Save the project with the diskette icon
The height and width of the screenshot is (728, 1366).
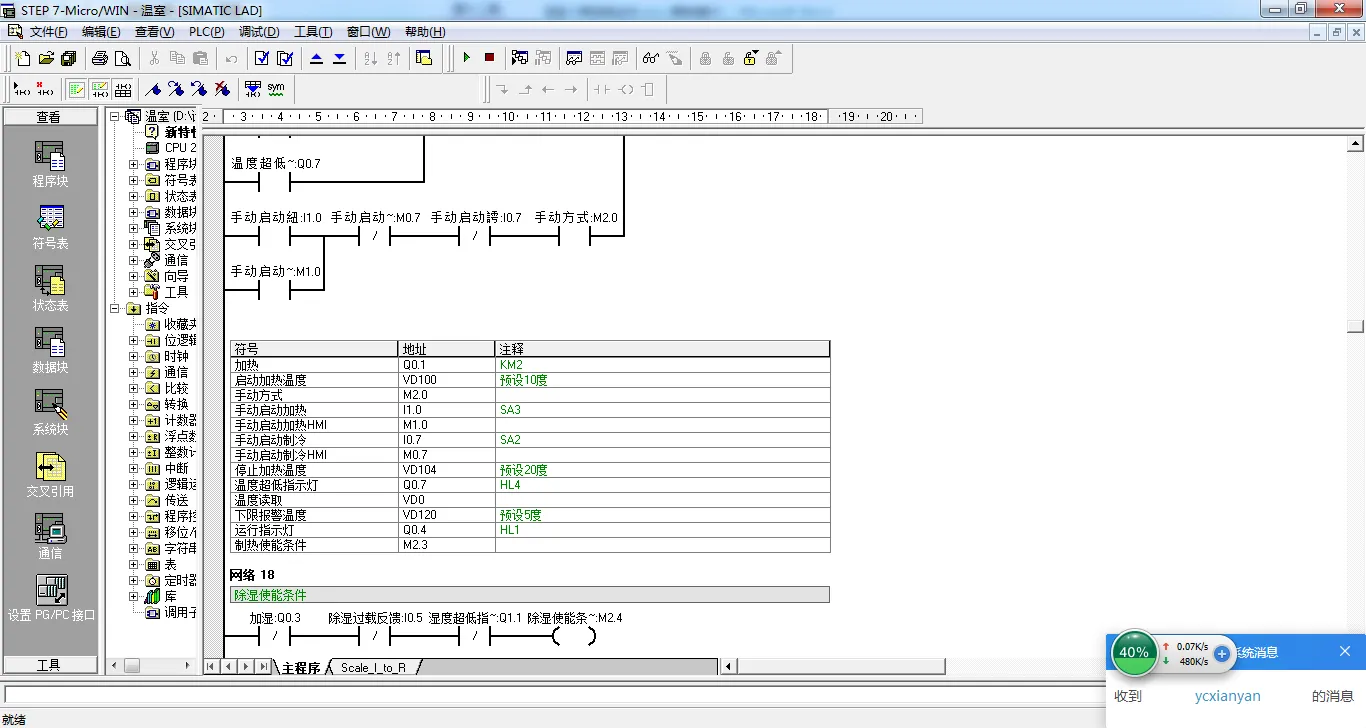pos(68,58)
